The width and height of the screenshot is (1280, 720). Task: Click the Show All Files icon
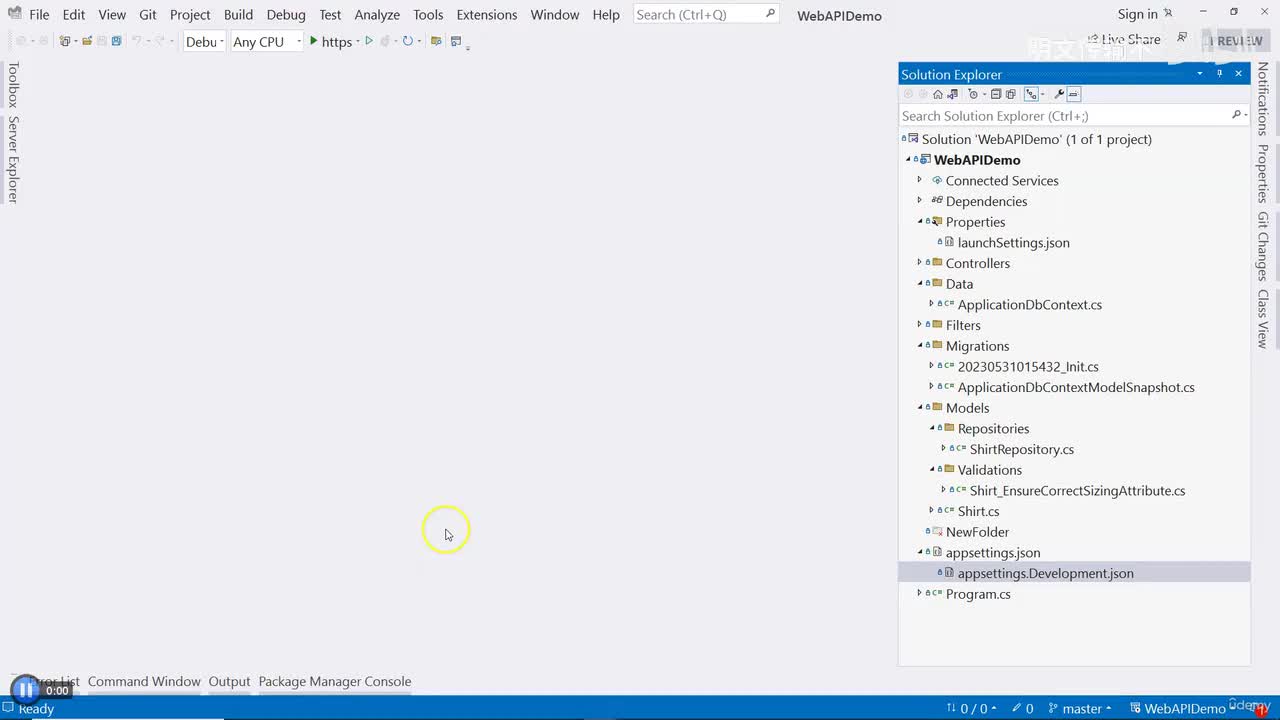coord(1011,94)
